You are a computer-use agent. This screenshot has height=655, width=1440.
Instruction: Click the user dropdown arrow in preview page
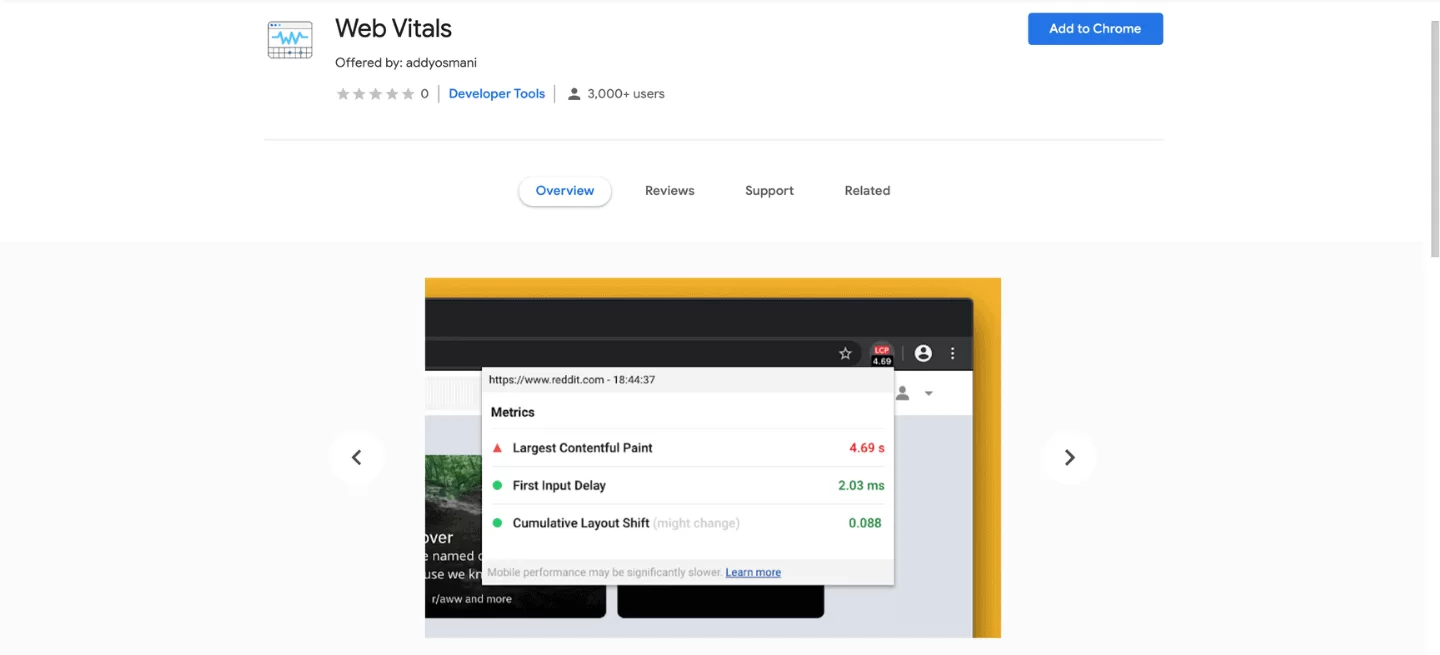click(x=928, y=394)
